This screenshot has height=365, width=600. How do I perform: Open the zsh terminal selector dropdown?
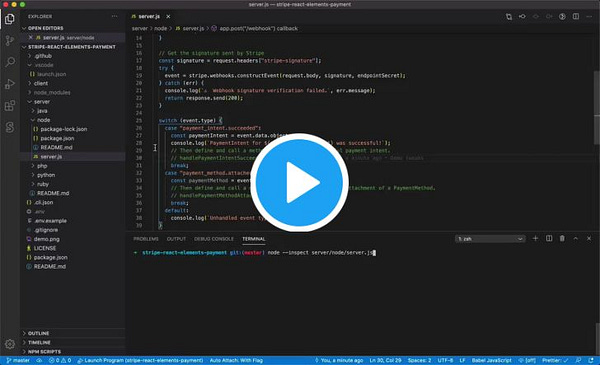coord(490,239)
